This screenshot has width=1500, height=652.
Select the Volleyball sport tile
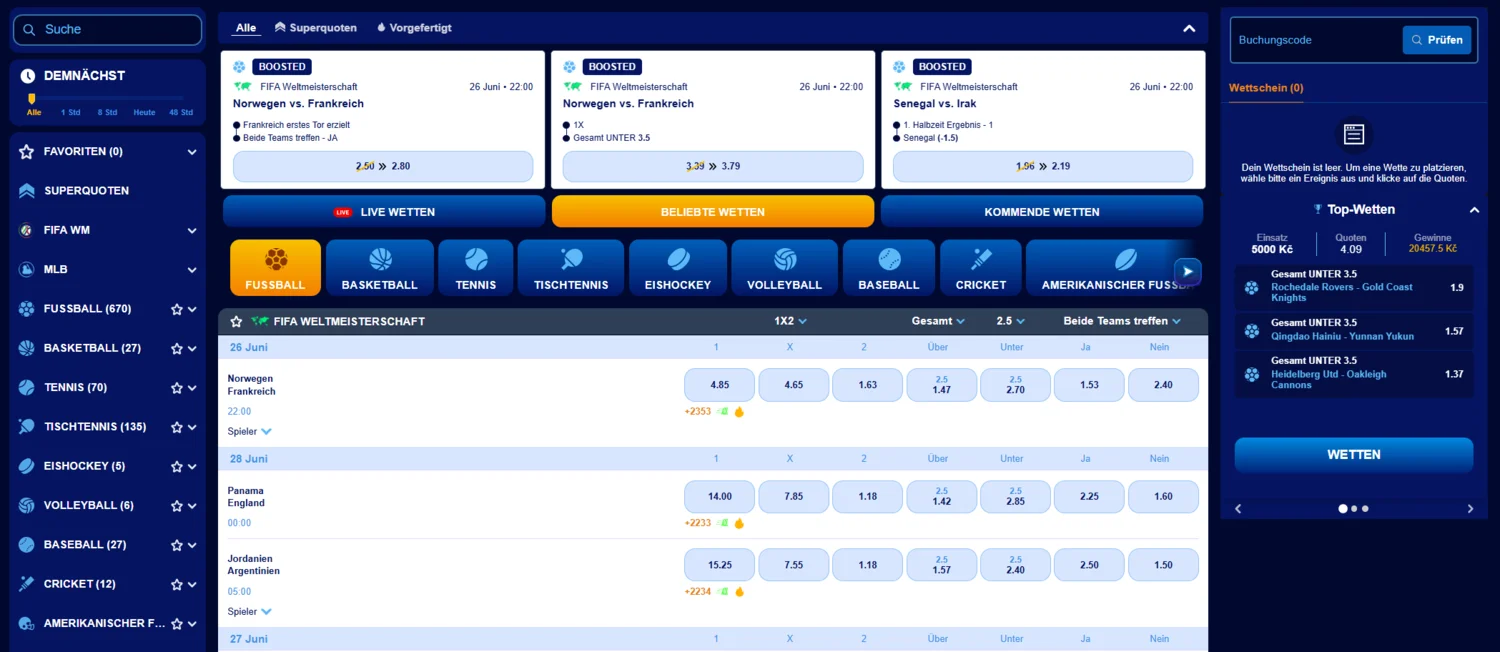tap(785, 268)
